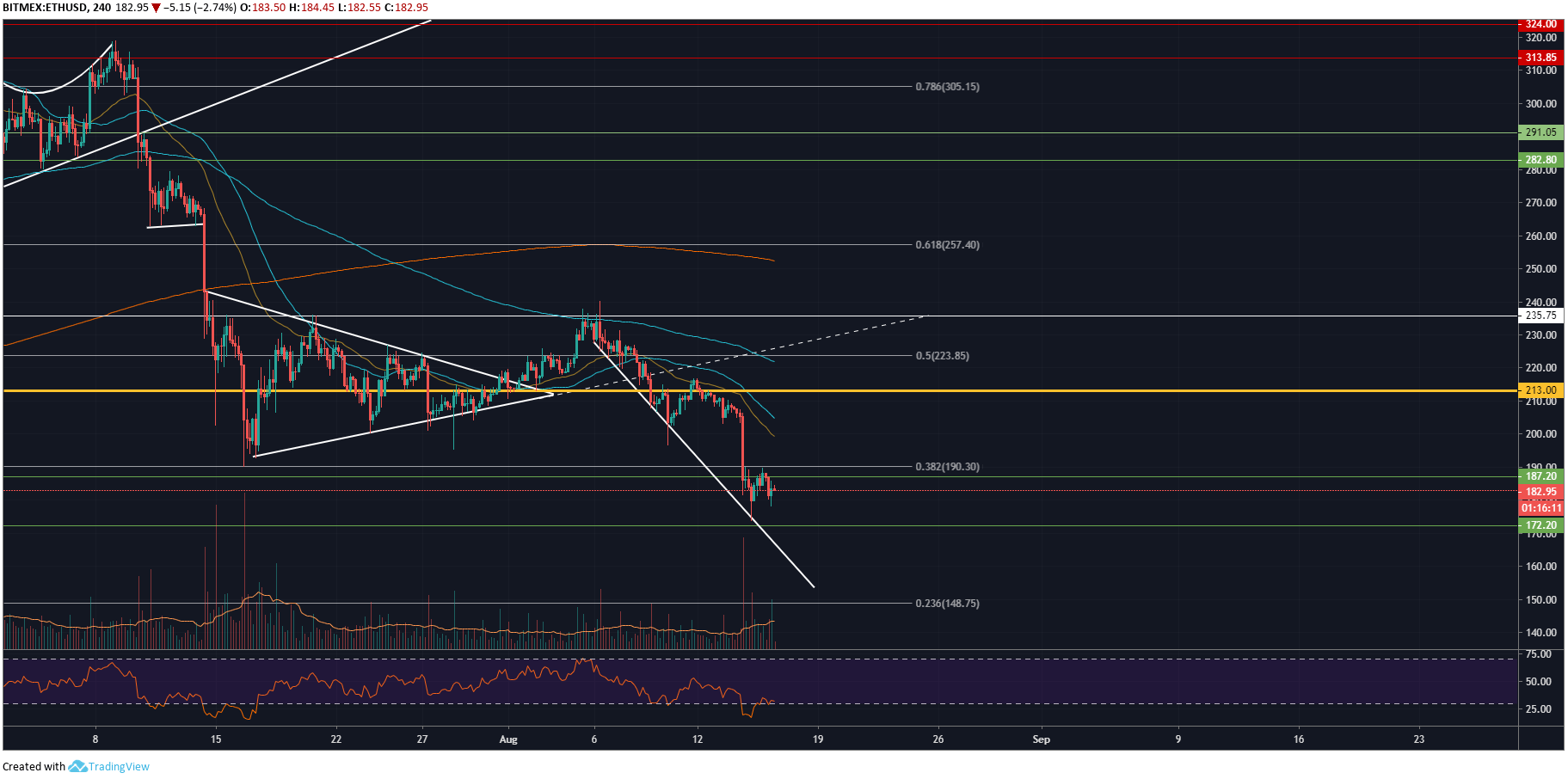Click the -5.15 (-2.74%) change text
This screenshot has width=1568, height=779.
point(199,8)
